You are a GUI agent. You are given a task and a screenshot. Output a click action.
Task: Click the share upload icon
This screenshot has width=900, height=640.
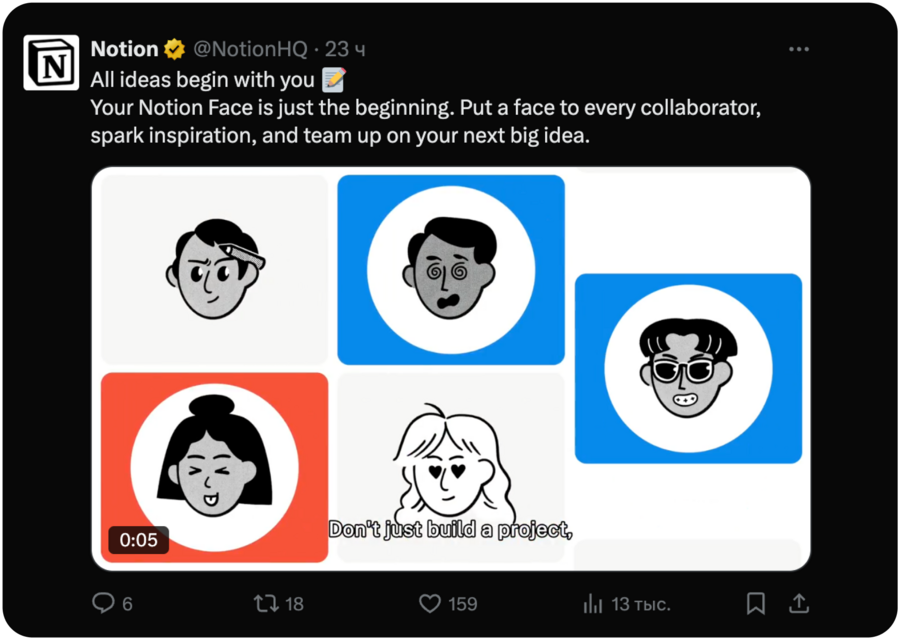tap(799, 603)
